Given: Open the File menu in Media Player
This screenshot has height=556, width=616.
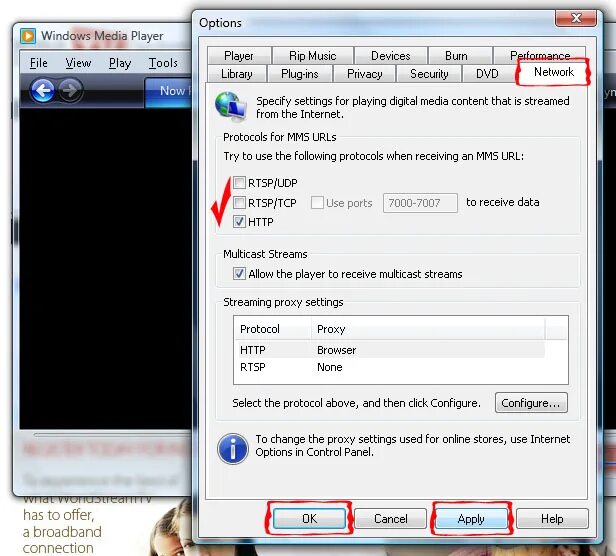Looking at the screenshot, I should [x=38, y=63].
